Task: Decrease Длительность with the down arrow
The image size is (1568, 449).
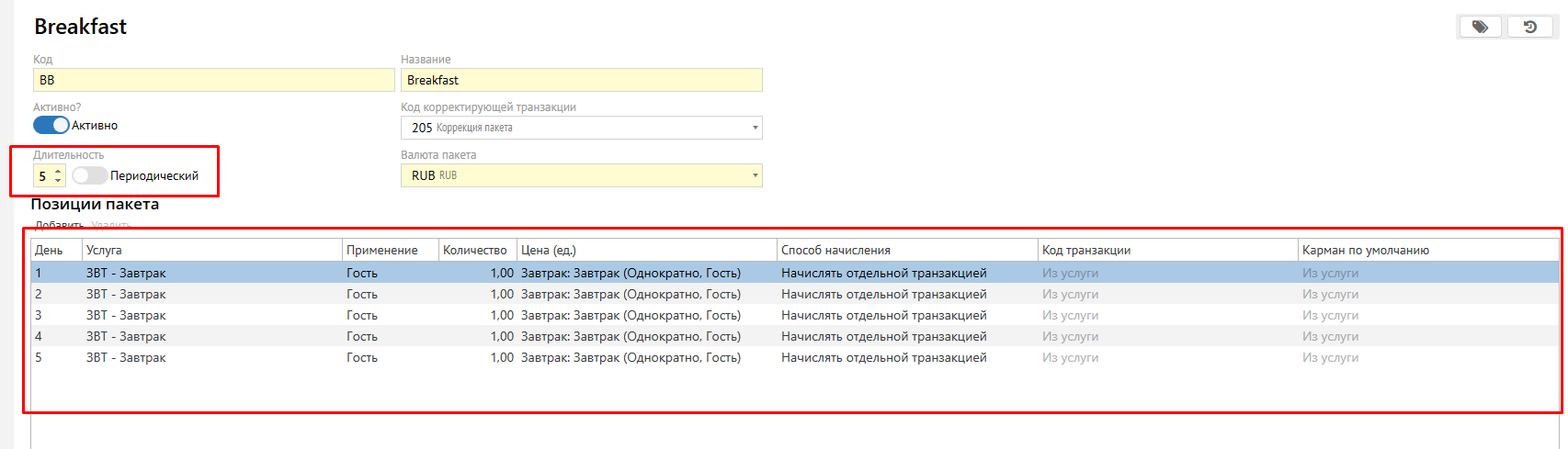Action: [58, 180]
